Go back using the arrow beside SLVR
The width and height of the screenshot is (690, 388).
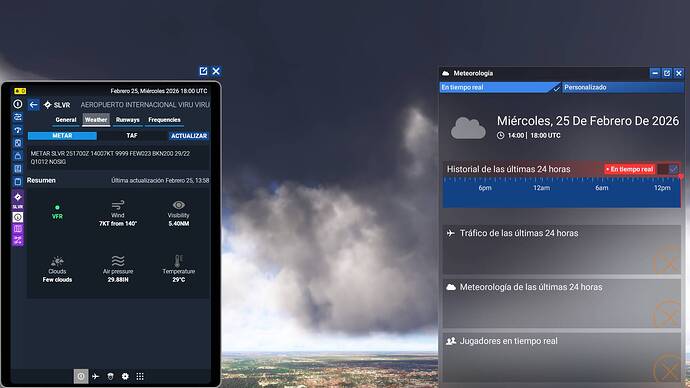(33, 105)
